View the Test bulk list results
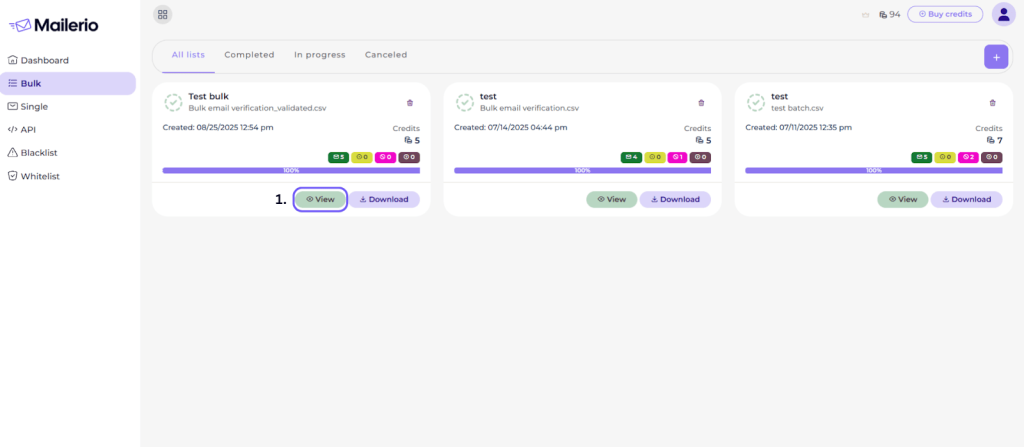Viewport: 1024px width, 447px height. 320,199
